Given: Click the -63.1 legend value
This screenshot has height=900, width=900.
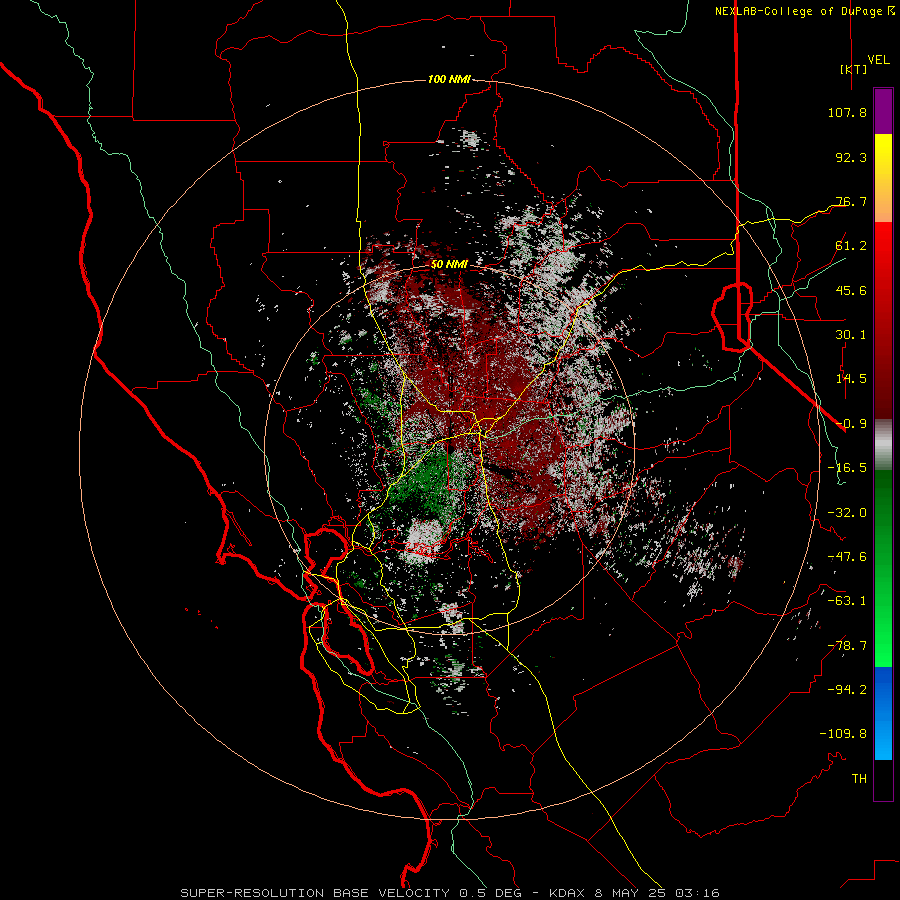Looking at the screenshot, I should [847, 601].
